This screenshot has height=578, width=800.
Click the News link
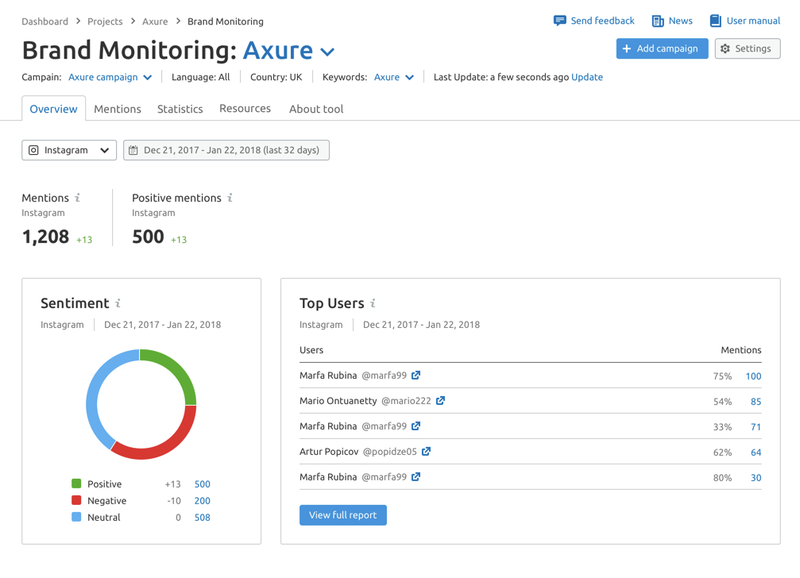tap(681, 21)
